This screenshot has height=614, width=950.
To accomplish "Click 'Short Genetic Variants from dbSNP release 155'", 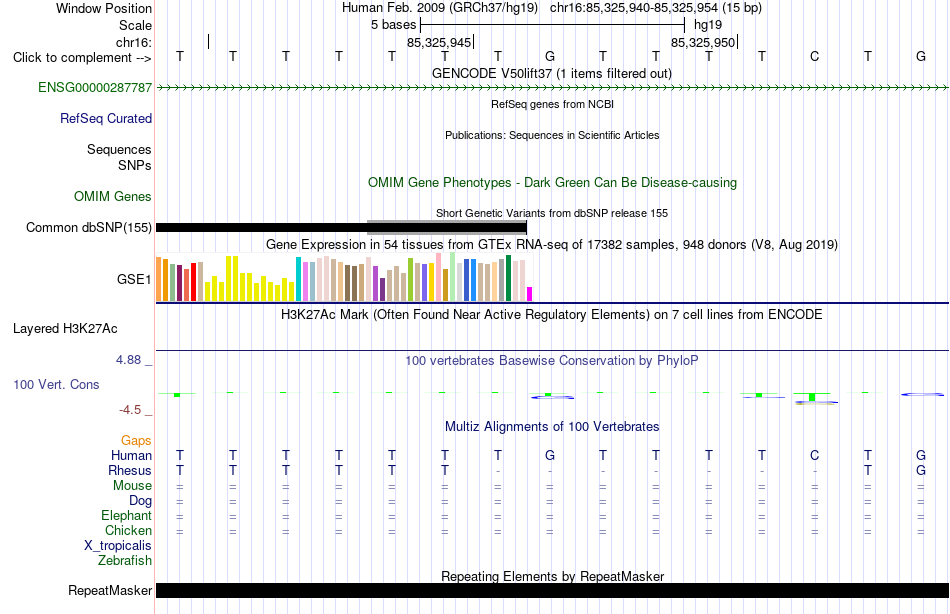I will 552,213.
